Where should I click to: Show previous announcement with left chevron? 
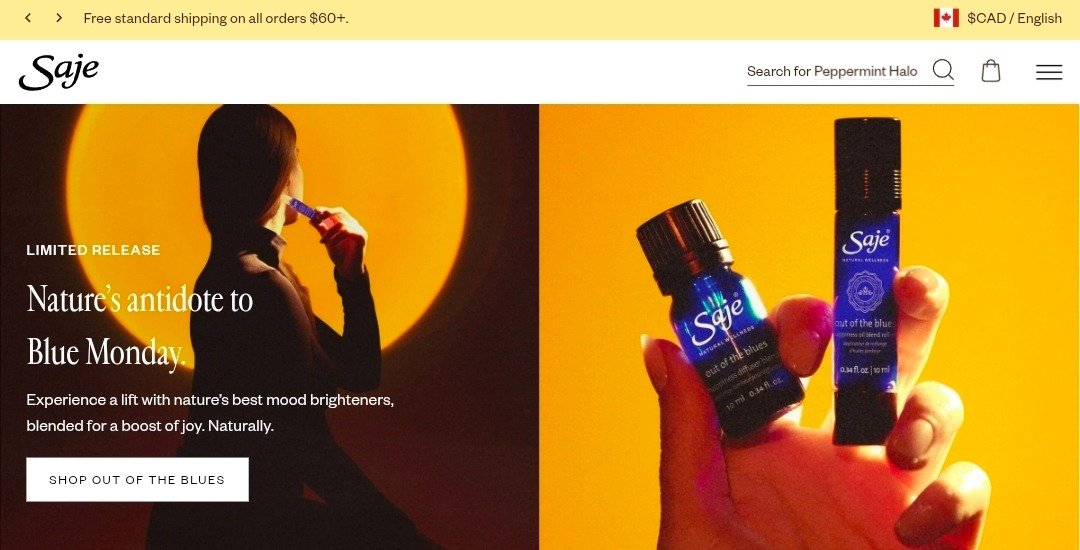pyautogui.click(x=28, y=18)
